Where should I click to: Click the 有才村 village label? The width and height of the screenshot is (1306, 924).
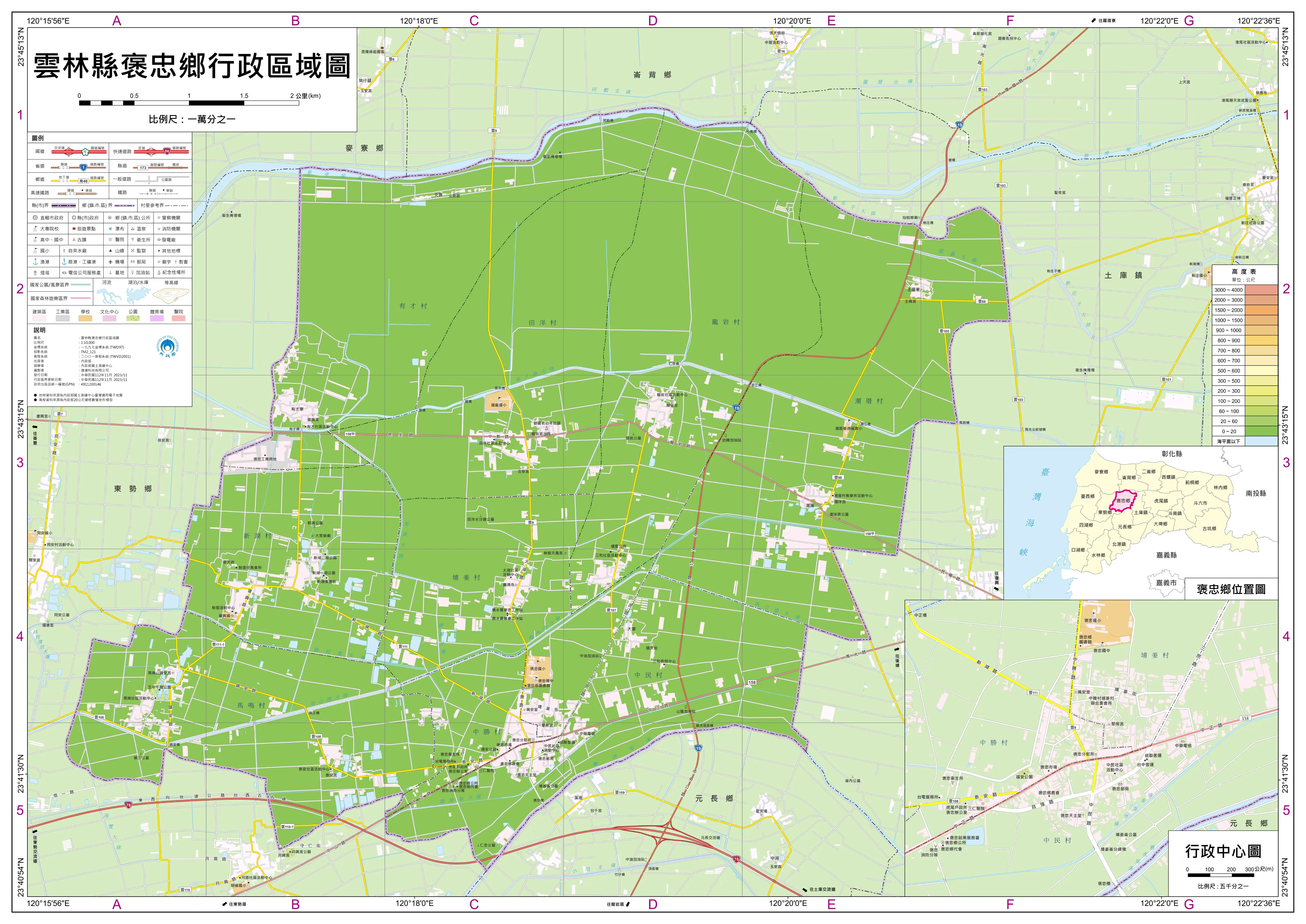coord(413,306)
